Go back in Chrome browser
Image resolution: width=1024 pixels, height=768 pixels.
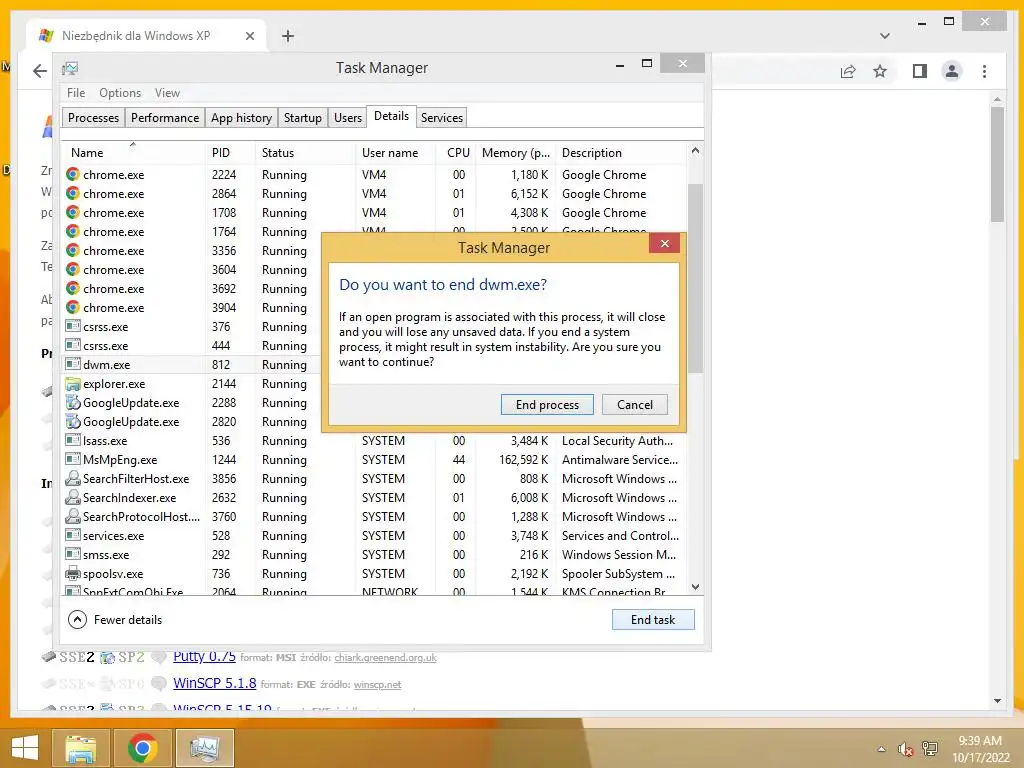(x=40, y=71)
